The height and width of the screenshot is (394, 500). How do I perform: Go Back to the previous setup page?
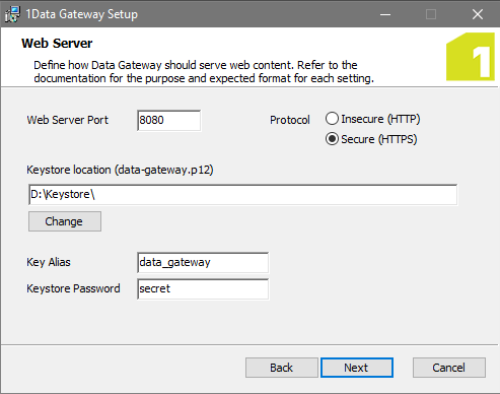282,368
